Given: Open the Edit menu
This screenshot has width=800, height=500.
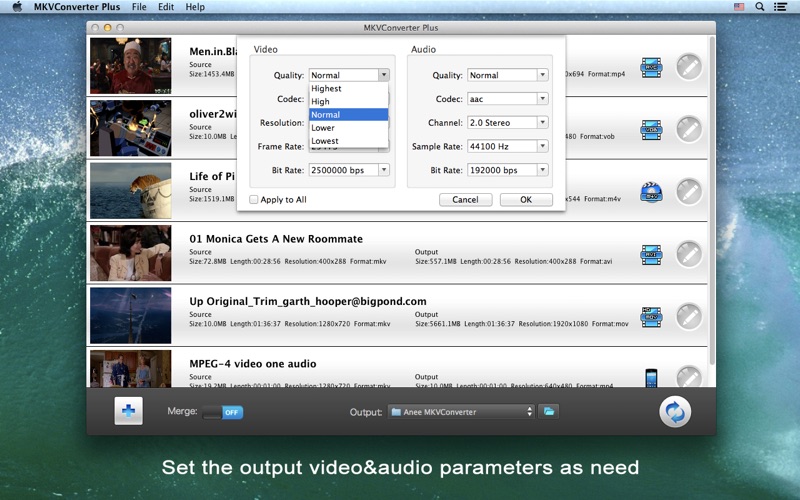Looking at the screenshot, I should 166,7.
